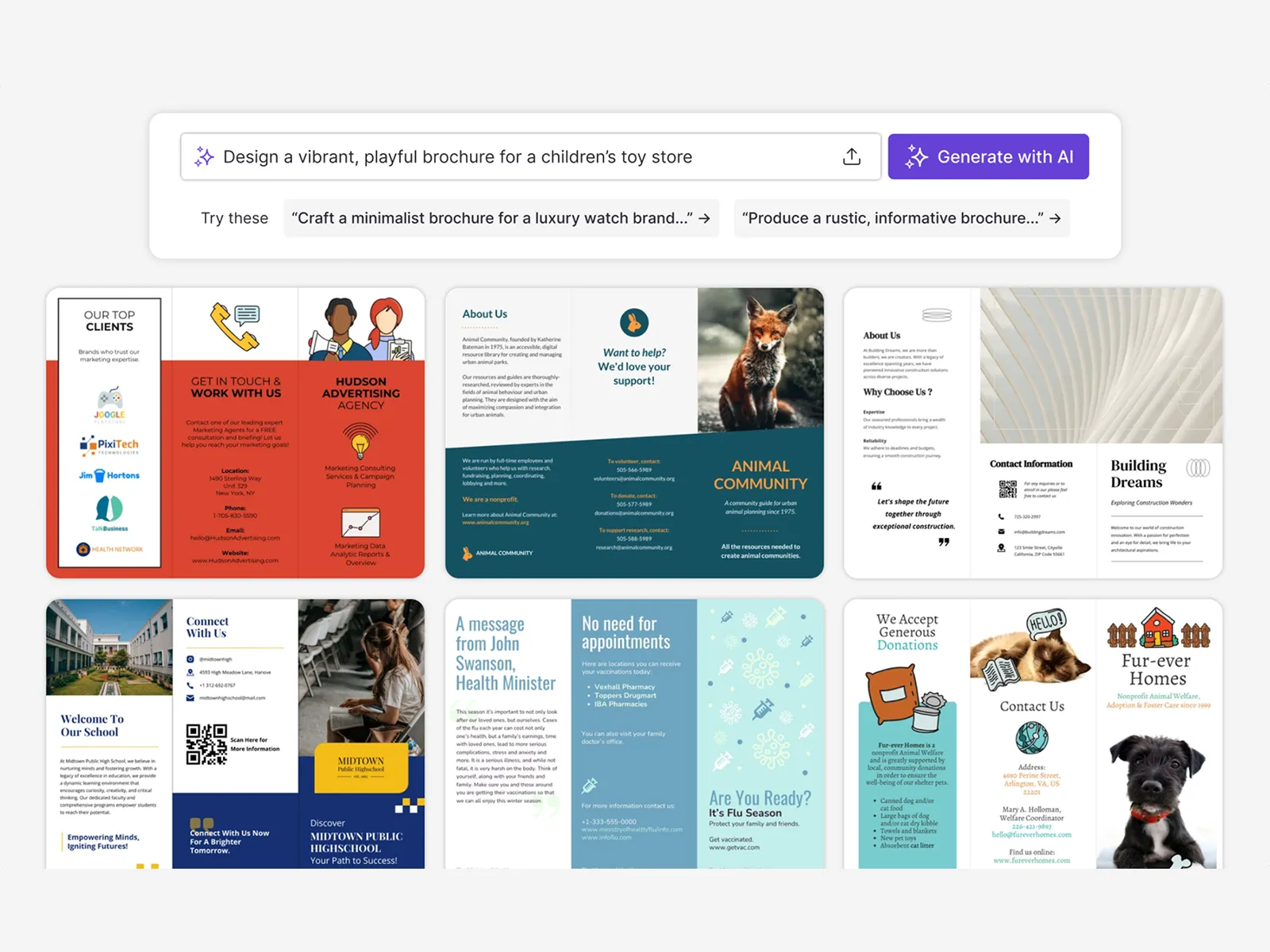The height and width of the screenshot is (952, 1270).
Task: Click the red house icon above Fur-ever Homes
Action: (x=1158, y=628)
